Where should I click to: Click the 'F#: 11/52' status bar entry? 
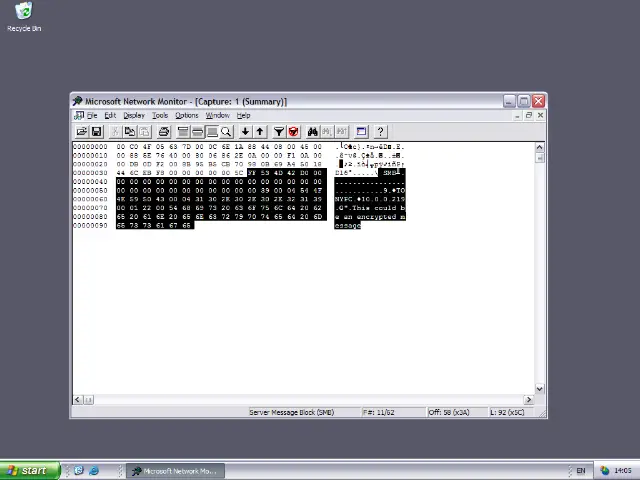[378, 412]
